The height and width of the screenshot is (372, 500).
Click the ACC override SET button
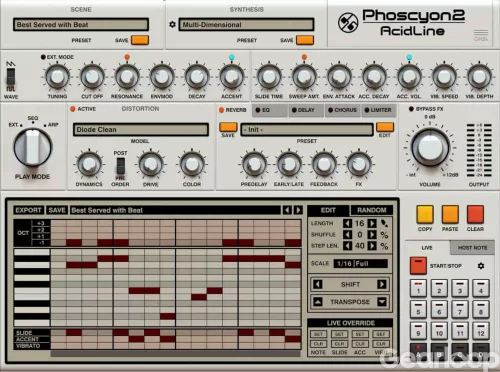pos(360,334)
